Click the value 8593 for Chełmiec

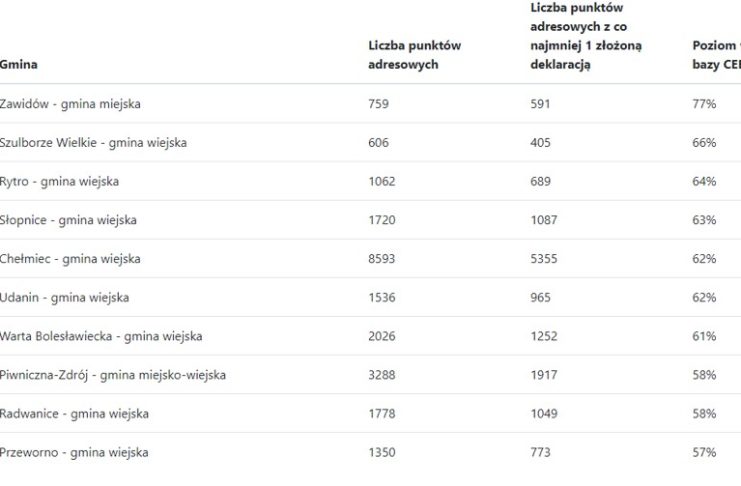(x=381, y=259)
